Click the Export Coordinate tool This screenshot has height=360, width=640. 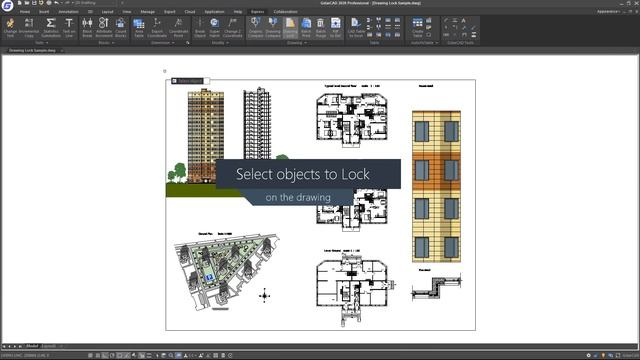[x=157, y=28]
